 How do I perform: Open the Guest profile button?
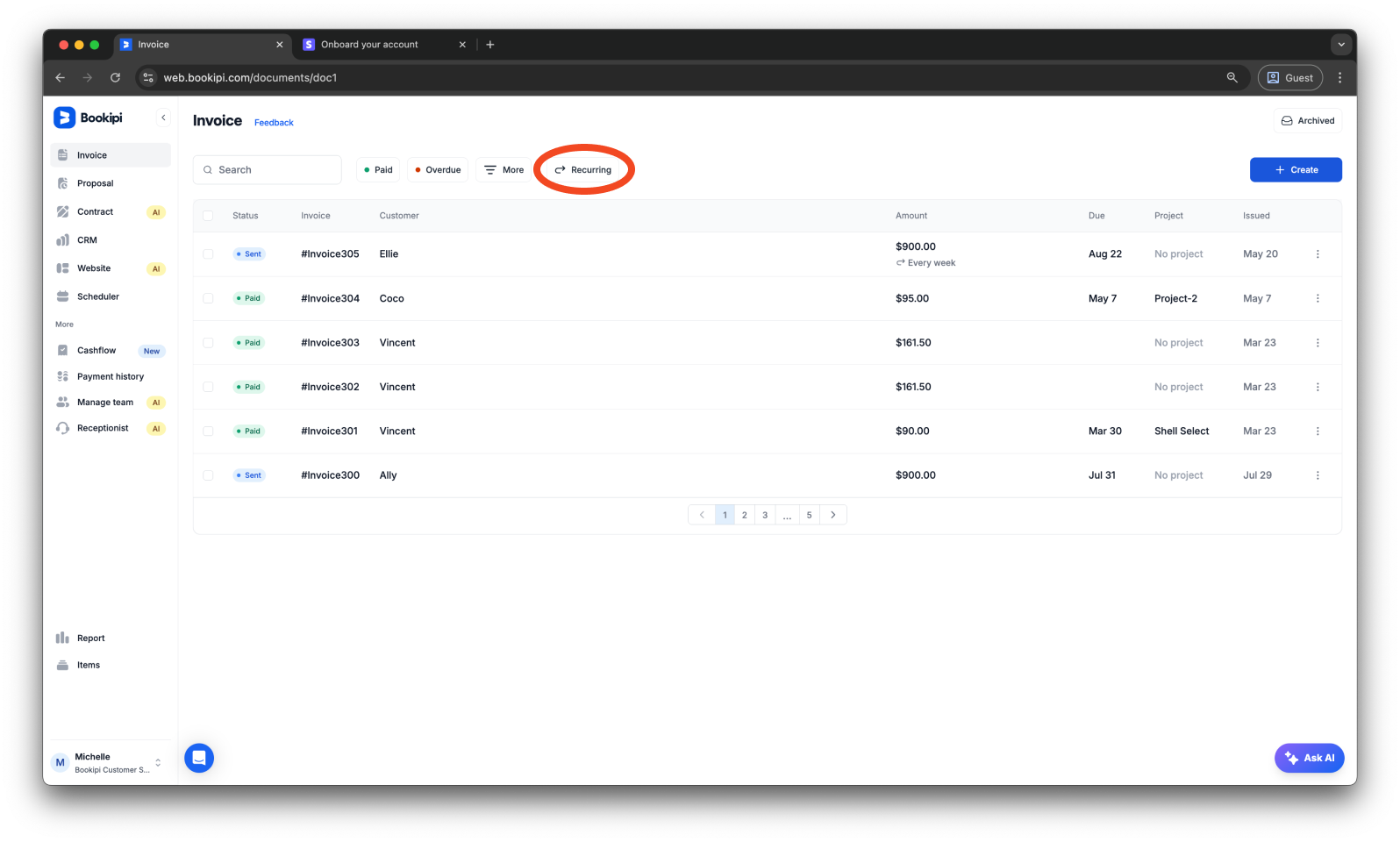(x=1290, y=78)
